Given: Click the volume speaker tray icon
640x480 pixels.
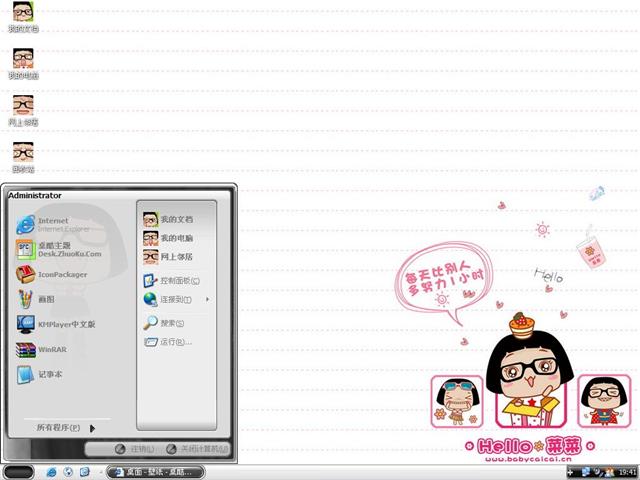Looking at the screenshot, I should pyautogui.click(x=598, y=472).
